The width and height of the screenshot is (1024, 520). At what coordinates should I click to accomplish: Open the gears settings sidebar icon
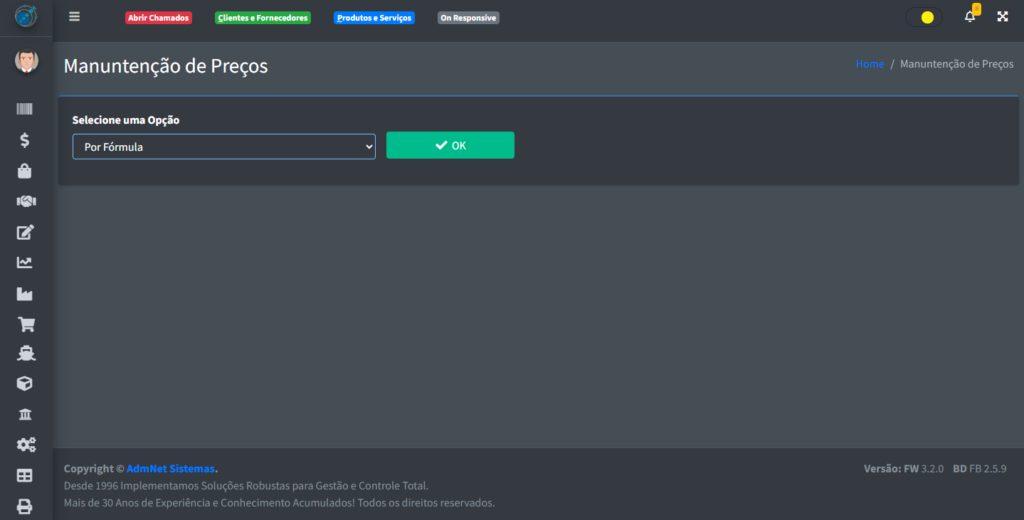[x=25, y=445]
